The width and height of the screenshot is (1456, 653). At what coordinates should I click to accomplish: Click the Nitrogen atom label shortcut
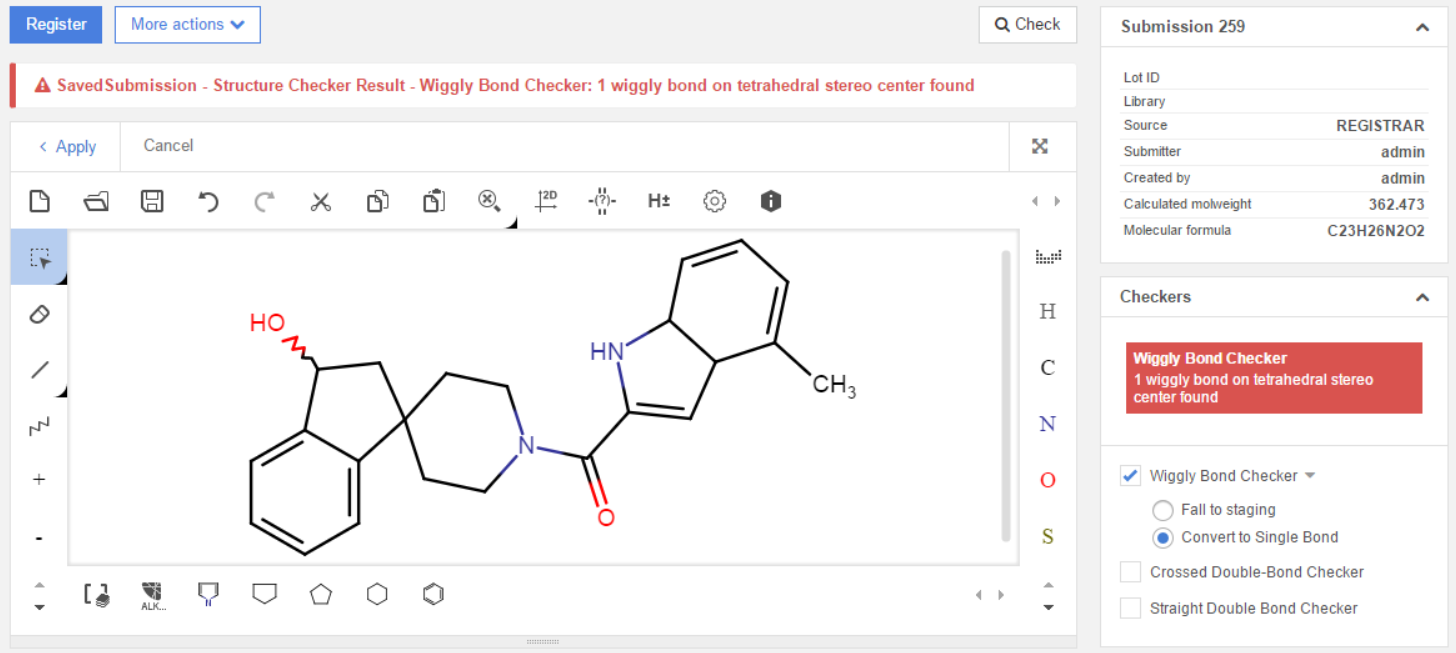(x=1047, y=423)
